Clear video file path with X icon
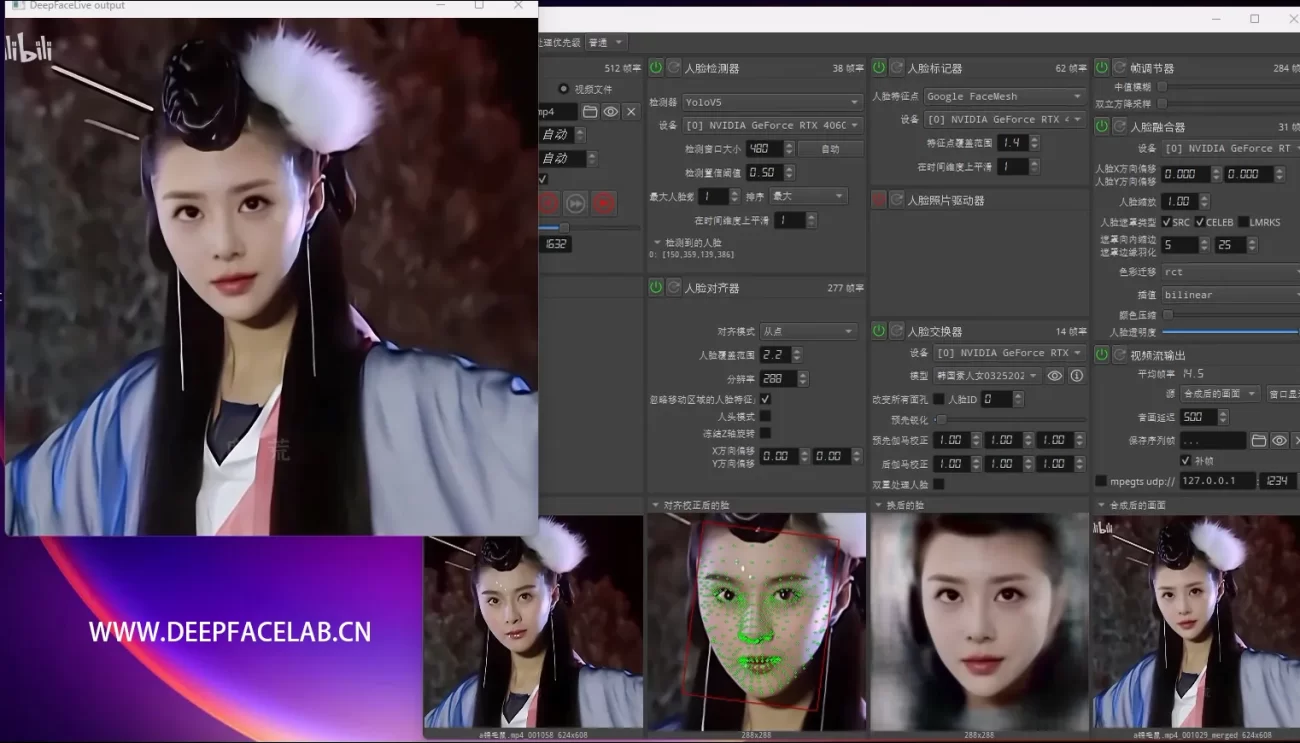The width and height of the screenshot is (1300, 743). point(631,112)
